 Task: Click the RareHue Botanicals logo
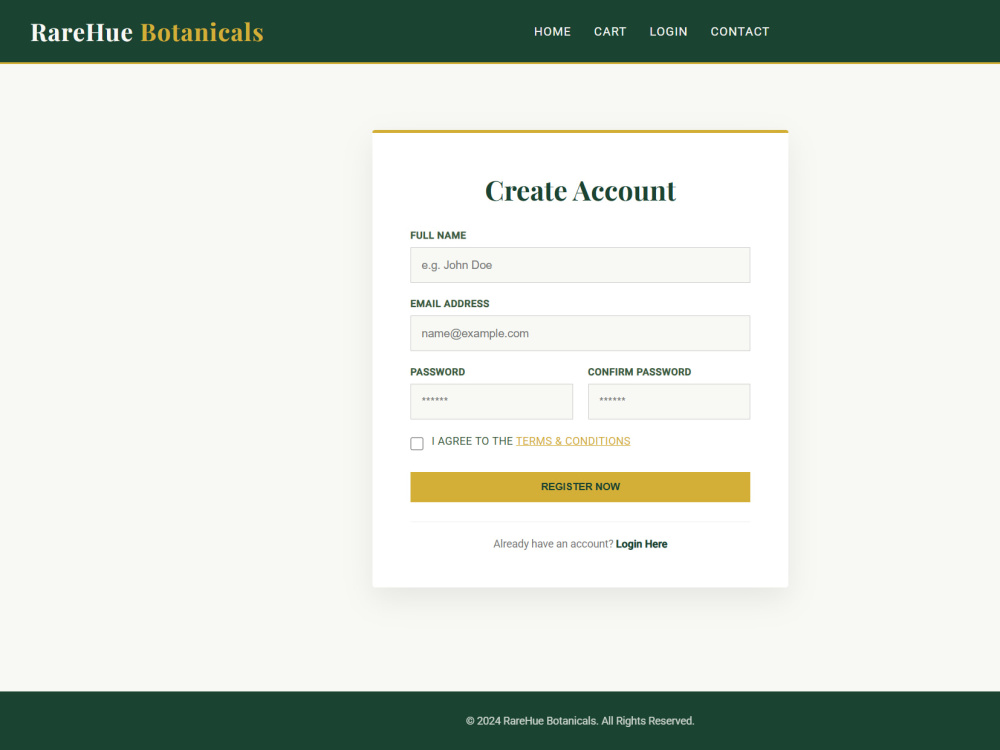point(147,32)
